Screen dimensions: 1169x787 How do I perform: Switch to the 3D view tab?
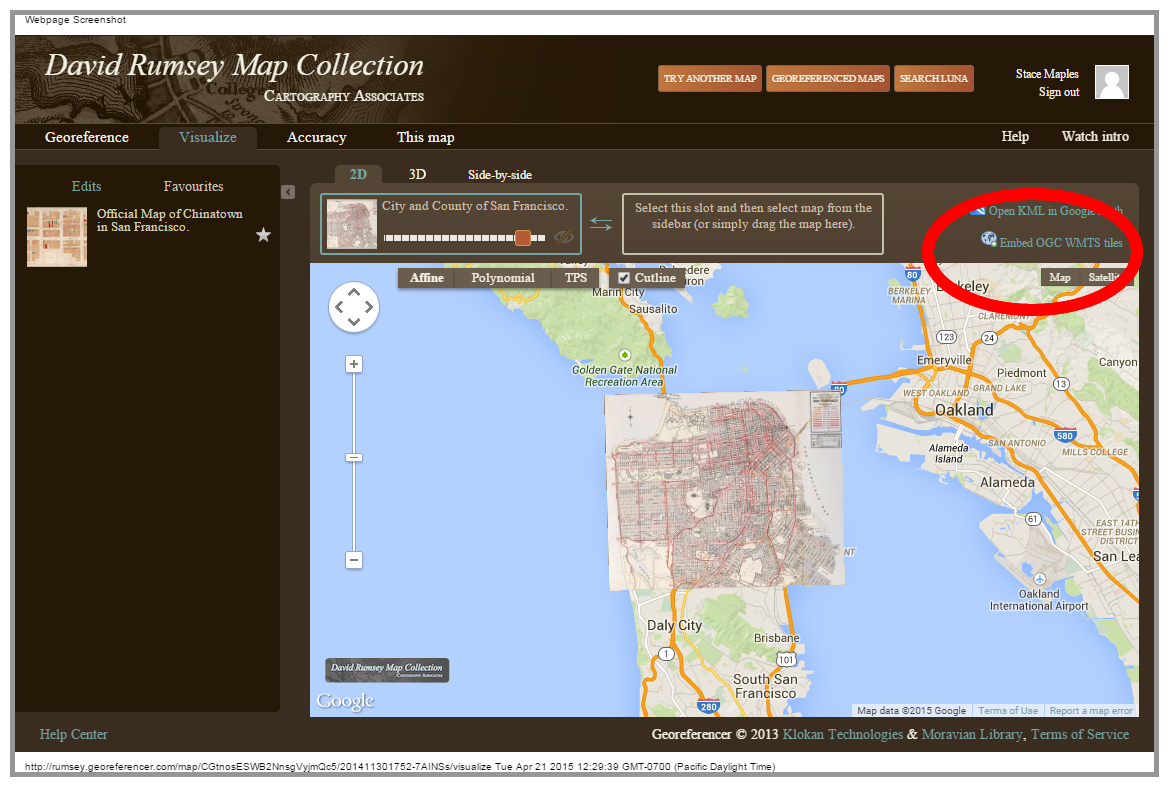[417, 174]
